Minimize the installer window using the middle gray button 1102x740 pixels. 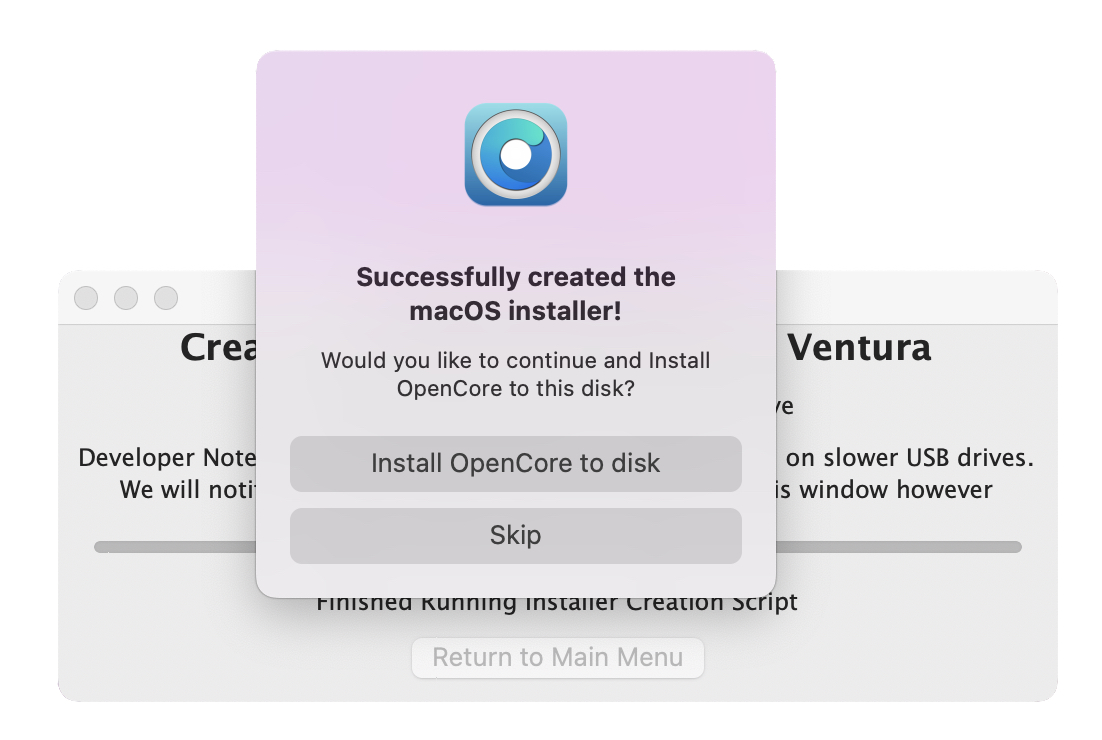click(x=126, y=298)
